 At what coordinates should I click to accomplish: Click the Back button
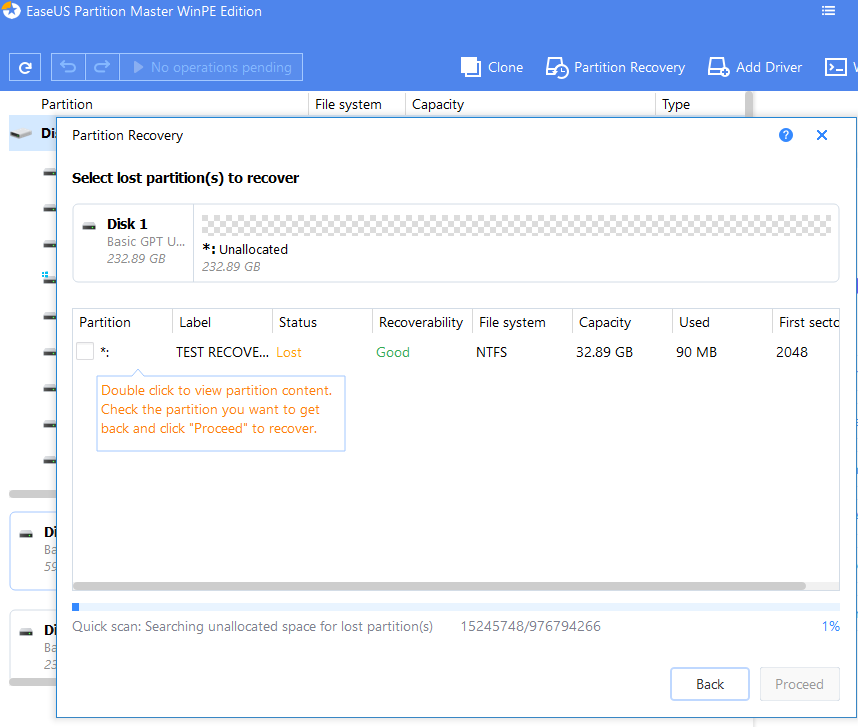tap(710, 684)
